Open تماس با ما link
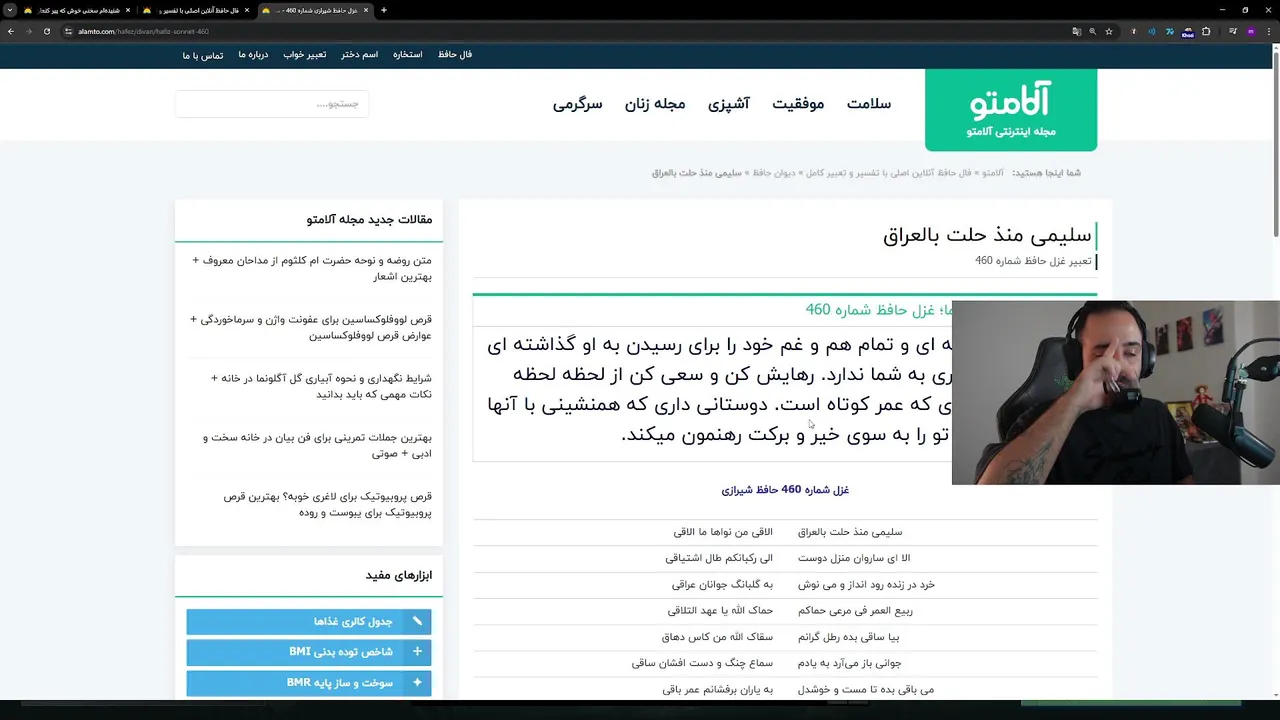This screenshot has width=1280, height=720. point(203,55)
